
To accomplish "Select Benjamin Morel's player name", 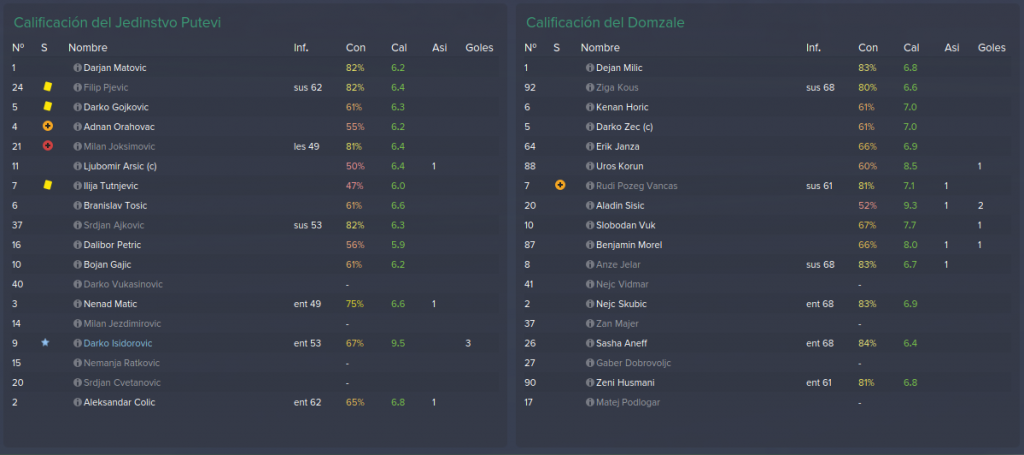I will coord(629,245).
